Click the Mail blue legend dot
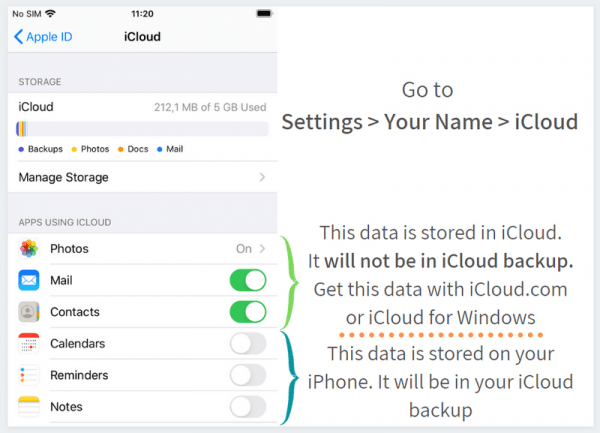The width and height of the screenshot is (600, 433). point(160,149)
